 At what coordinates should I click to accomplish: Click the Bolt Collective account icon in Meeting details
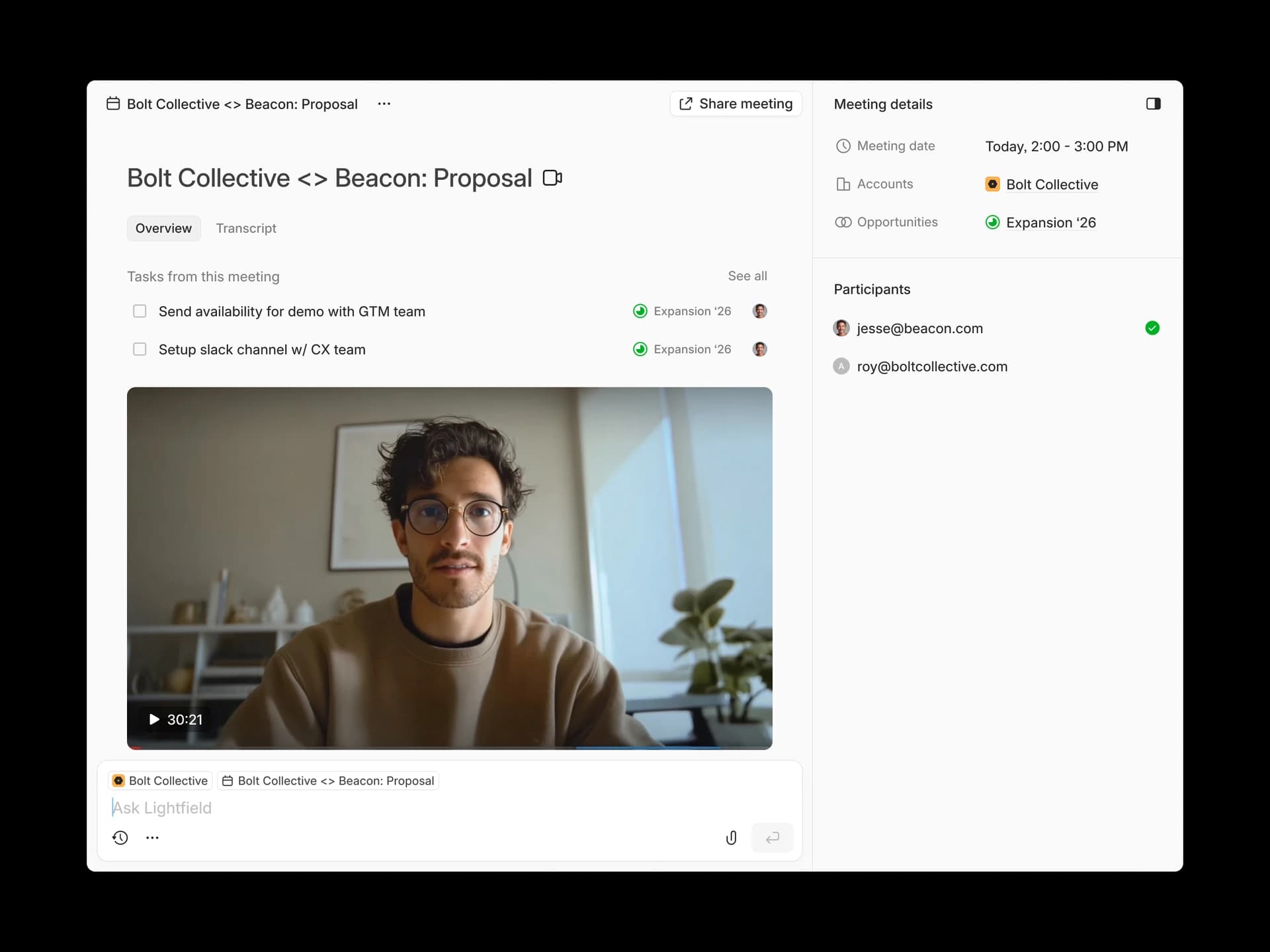(x=993, y=184)
